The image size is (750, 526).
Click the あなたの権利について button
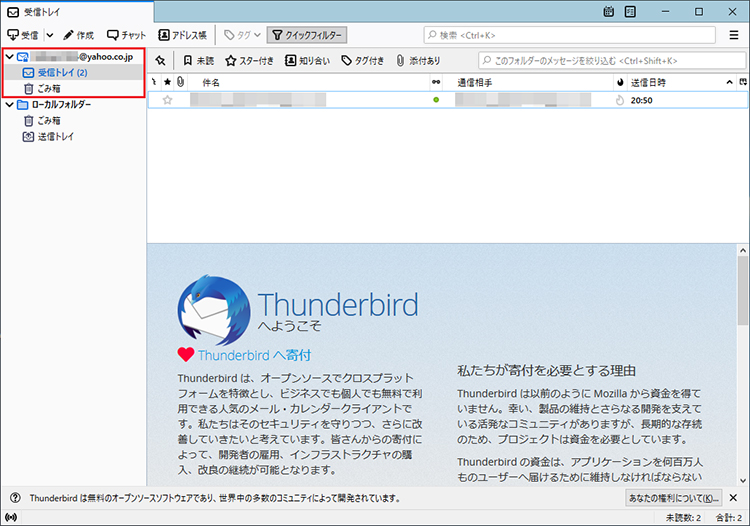click(673, 498)
